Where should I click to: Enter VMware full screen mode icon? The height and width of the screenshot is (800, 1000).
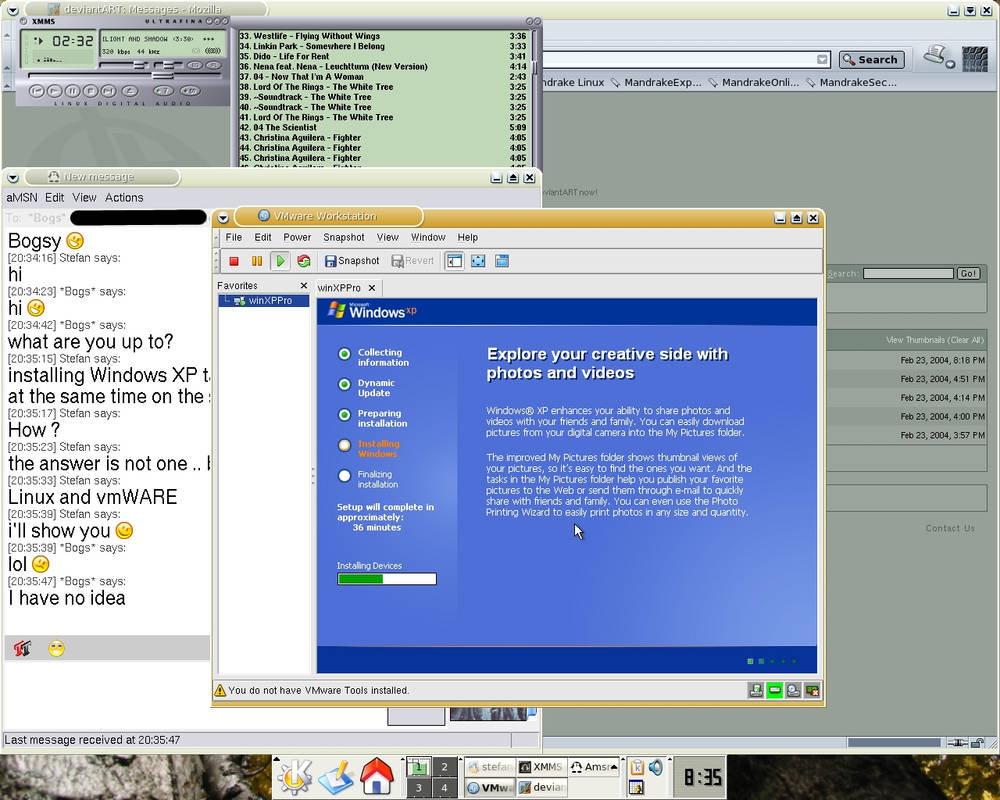(478, 261)
